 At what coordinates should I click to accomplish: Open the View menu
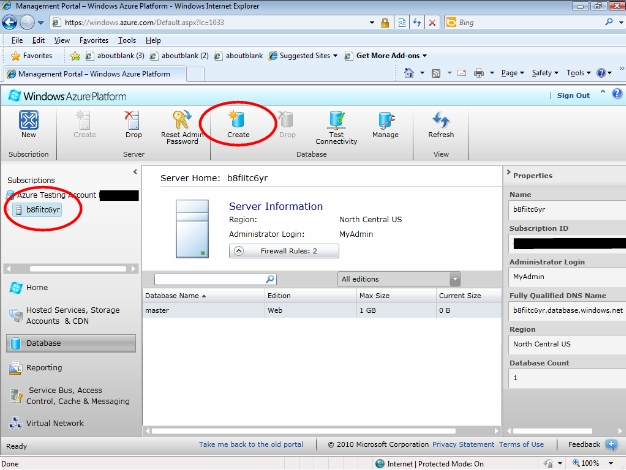(62, 40)
